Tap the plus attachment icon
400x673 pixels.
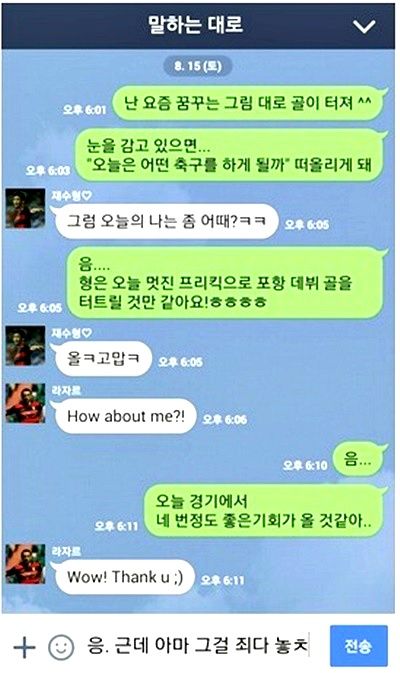pyautogui.click(x=24, y=646)
